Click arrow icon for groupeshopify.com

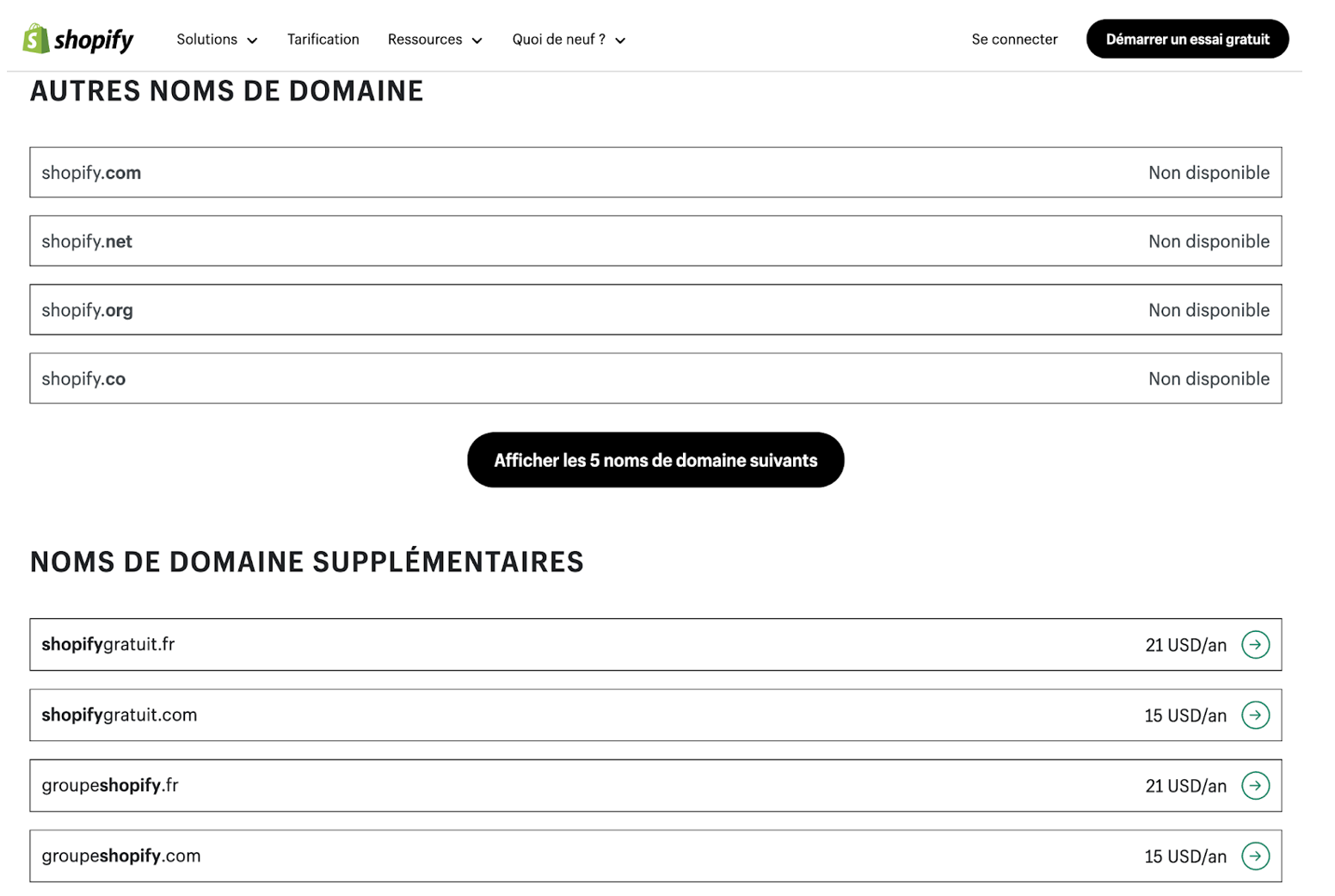(1255, 856)
